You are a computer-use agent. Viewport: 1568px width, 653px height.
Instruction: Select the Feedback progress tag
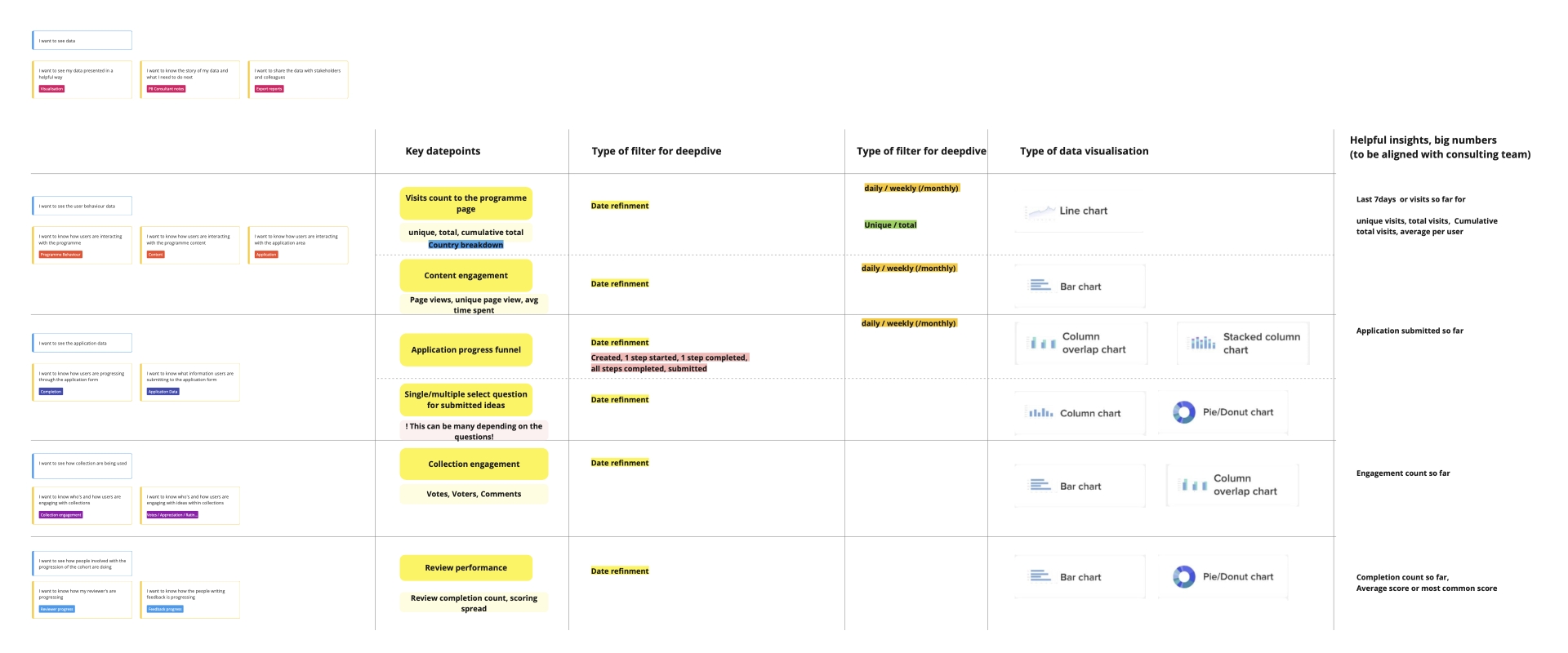[x=165, y=609]
